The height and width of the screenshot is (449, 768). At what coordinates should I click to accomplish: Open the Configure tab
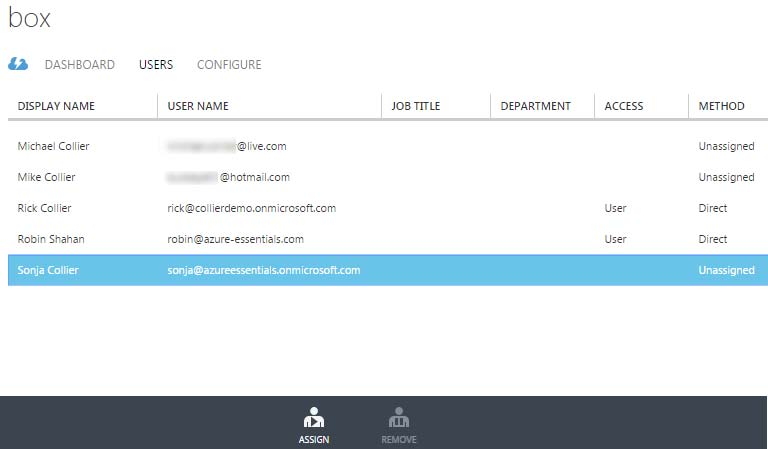[229, 65]
